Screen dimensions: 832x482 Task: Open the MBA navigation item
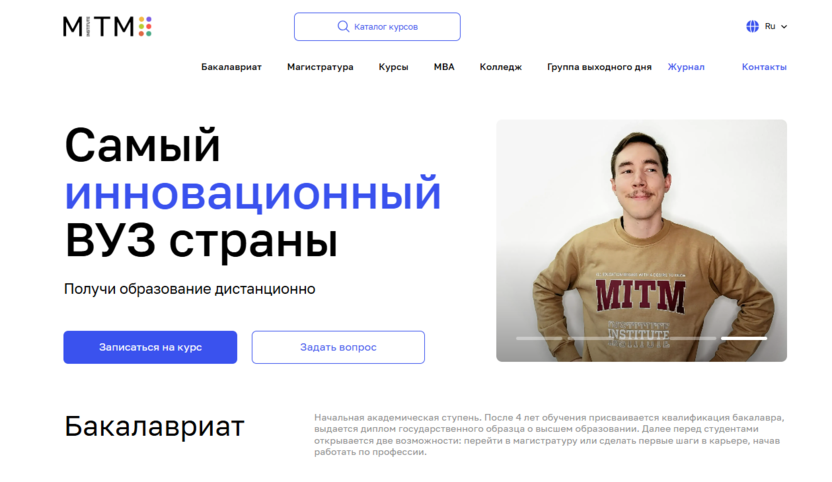444,67
